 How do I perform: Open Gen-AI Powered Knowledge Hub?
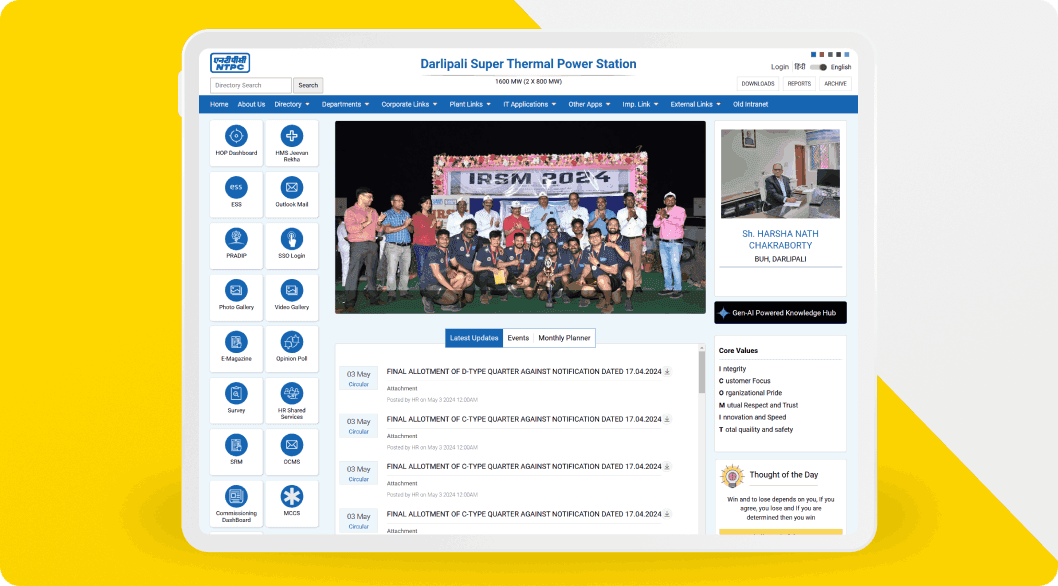pos(780,312)
